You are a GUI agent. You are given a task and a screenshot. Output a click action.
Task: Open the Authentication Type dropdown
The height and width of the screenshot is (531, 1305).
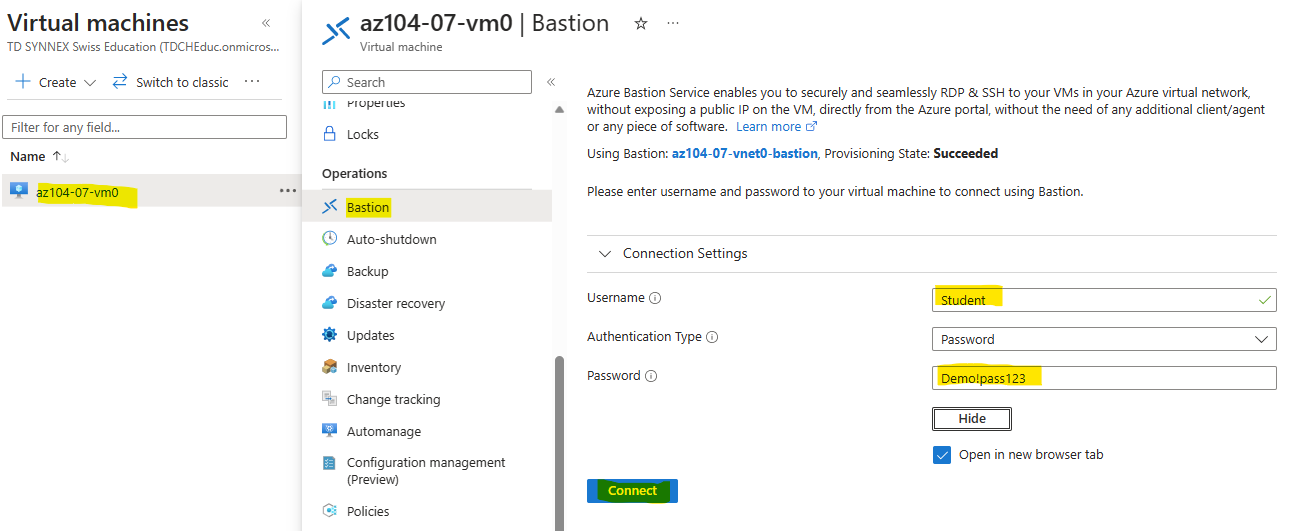(1104, 339)
